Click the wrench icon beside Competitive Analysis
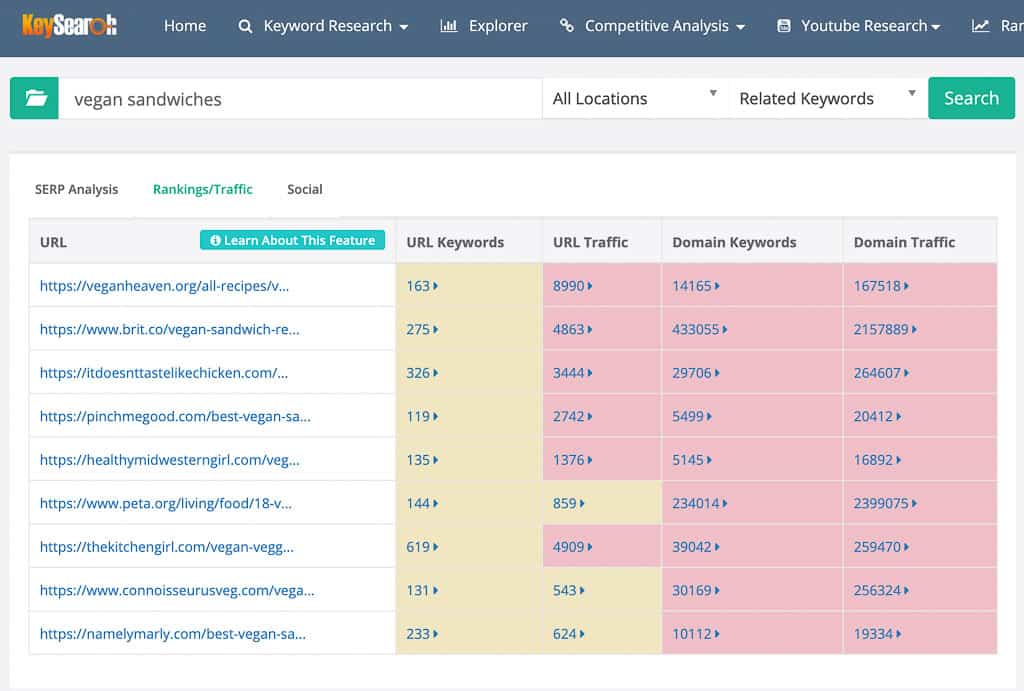Viewport: 1024px width, 691px height. click(x=567, y=26)
